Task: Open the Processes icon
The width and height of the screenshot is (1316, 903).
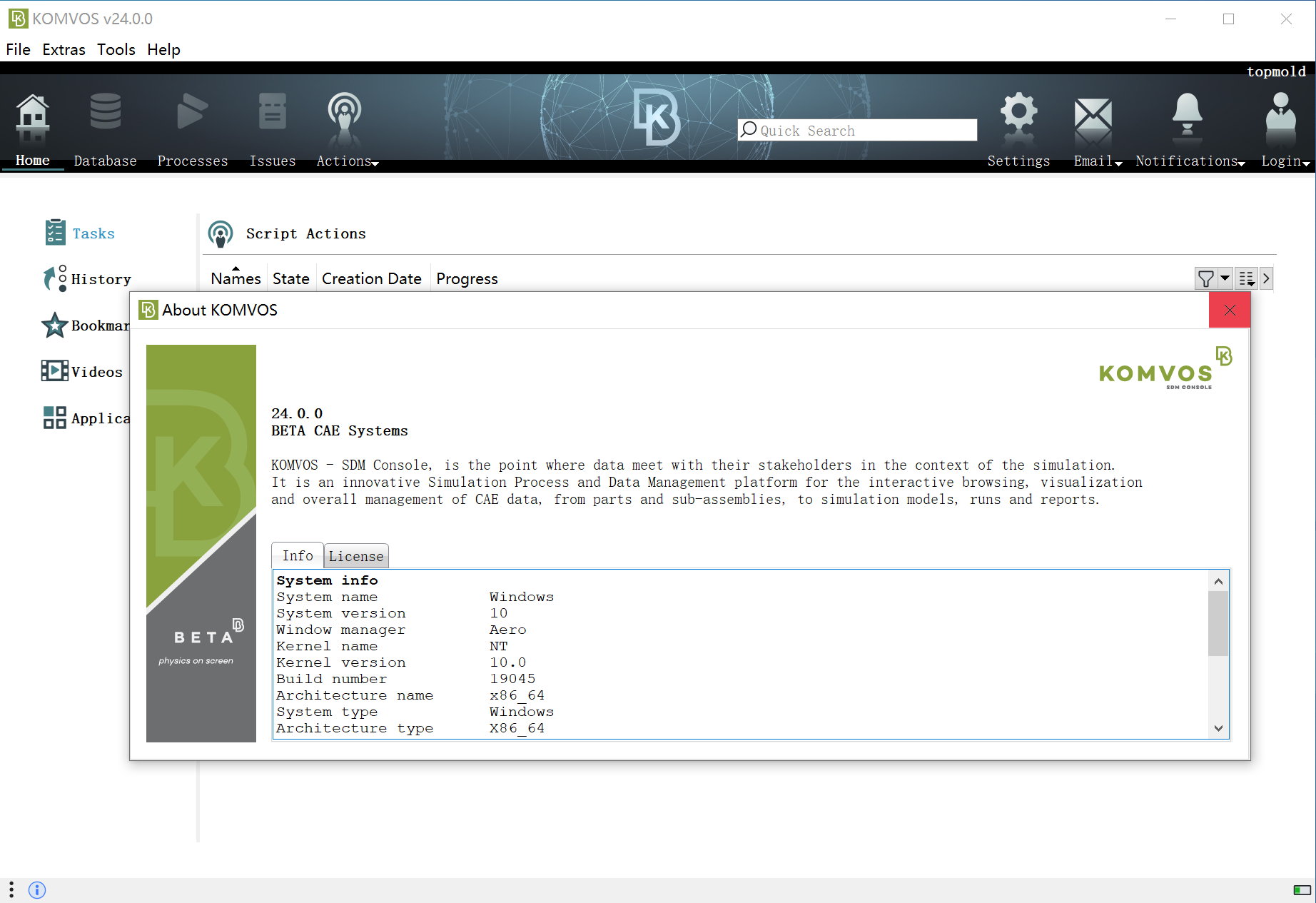Action: pyautogui.click(x=192, y=111)
